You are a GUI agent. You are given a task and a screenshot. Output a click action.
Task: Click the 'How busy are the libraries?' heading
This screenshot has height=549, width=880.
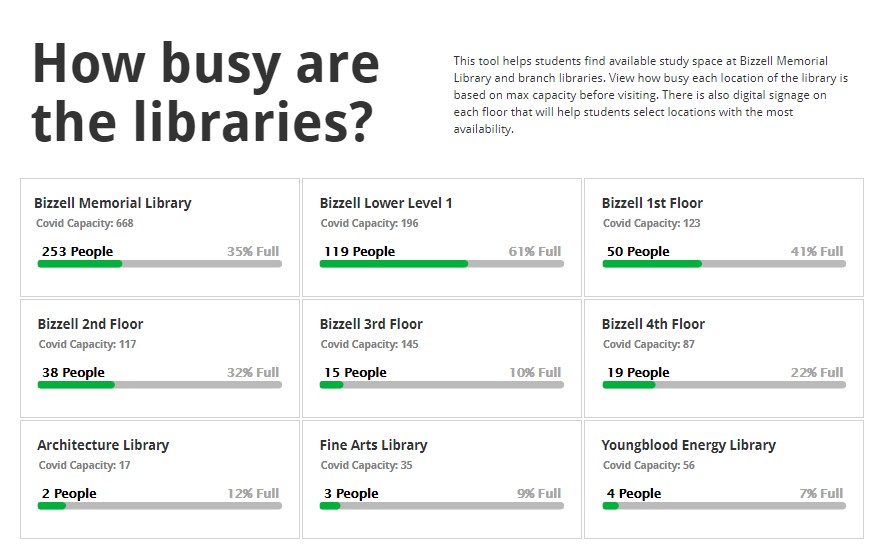206,92
